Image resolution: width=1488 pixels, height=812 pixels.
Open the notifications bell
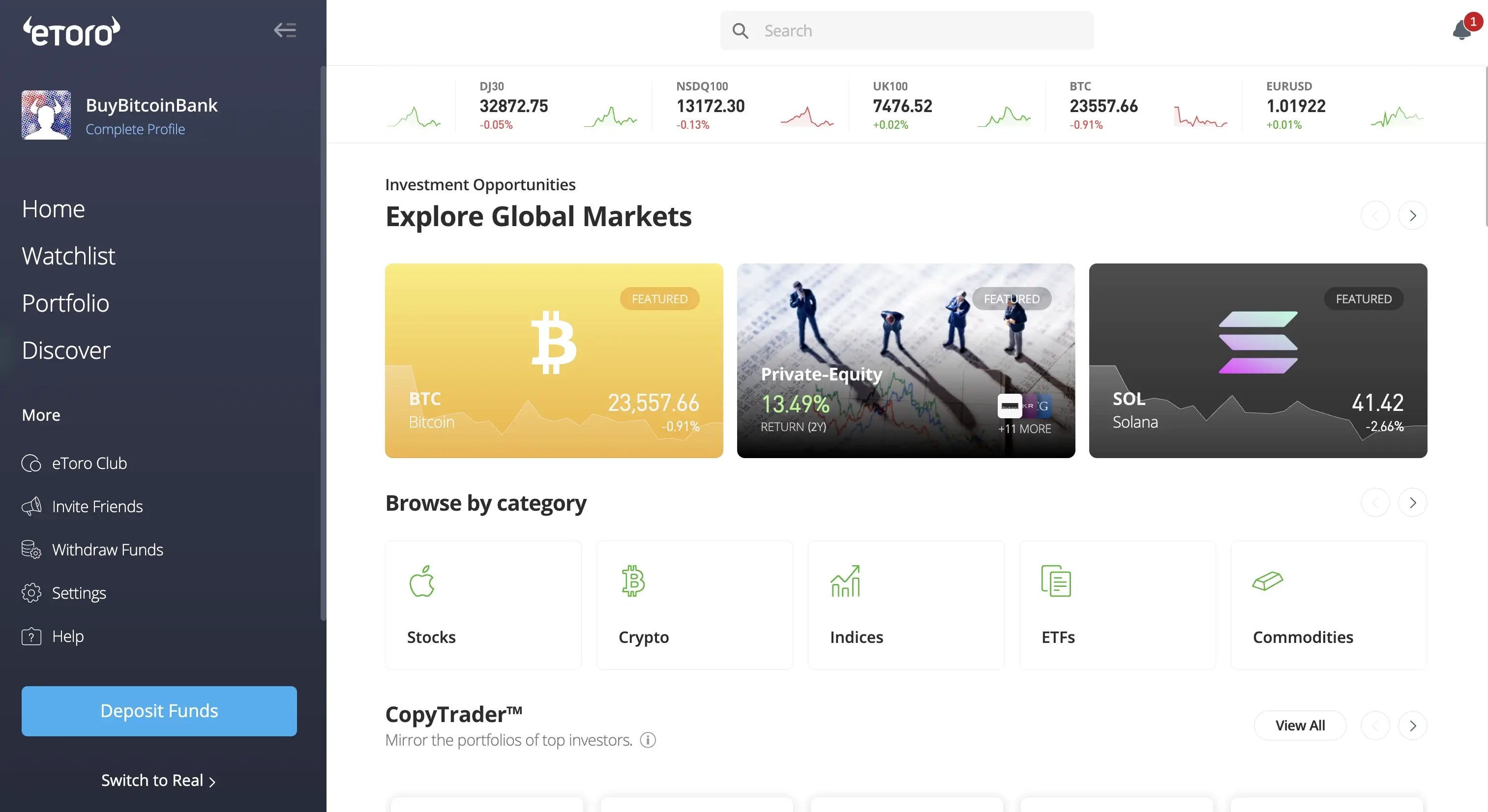coord(1461,29)
